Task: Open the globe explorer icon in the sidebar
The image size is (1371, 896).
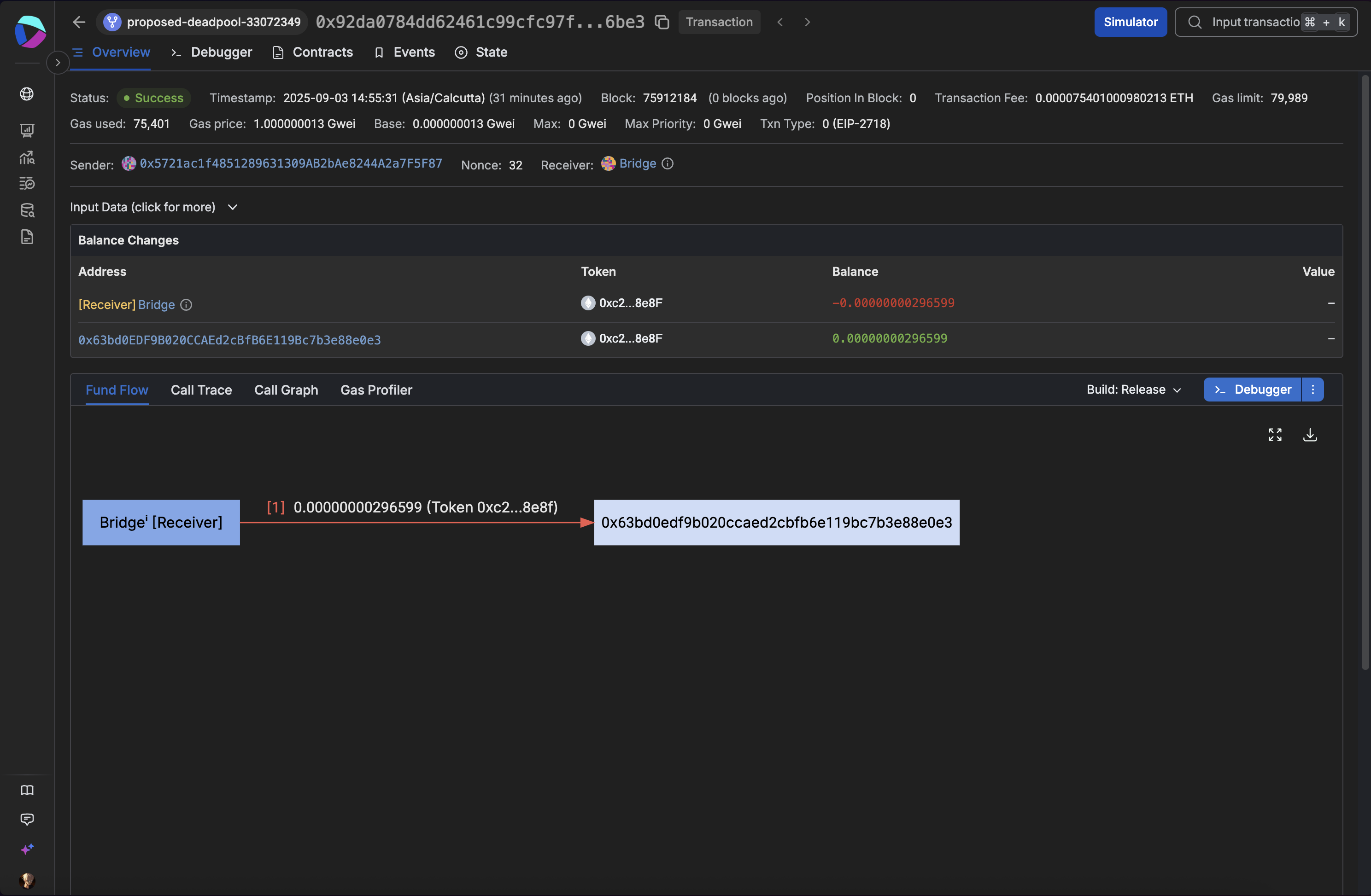Action: coord(27,94)
